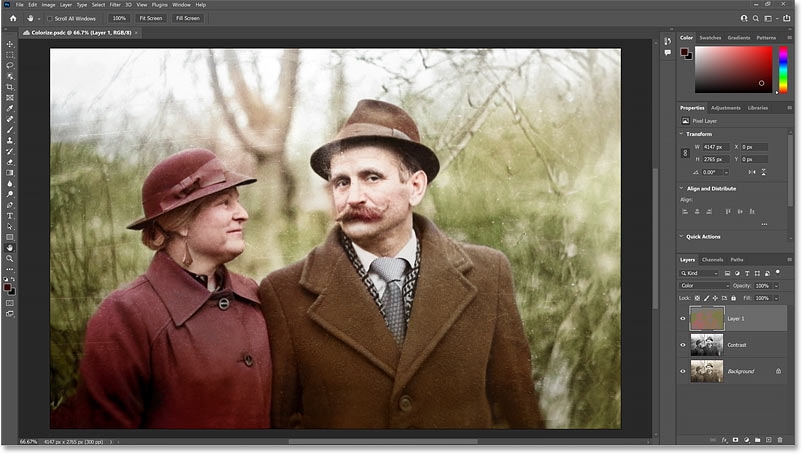Viewport: 803px width, 455px height.
Task: Toggle Quick Mask mode icon
Action: tap(10, 303)
